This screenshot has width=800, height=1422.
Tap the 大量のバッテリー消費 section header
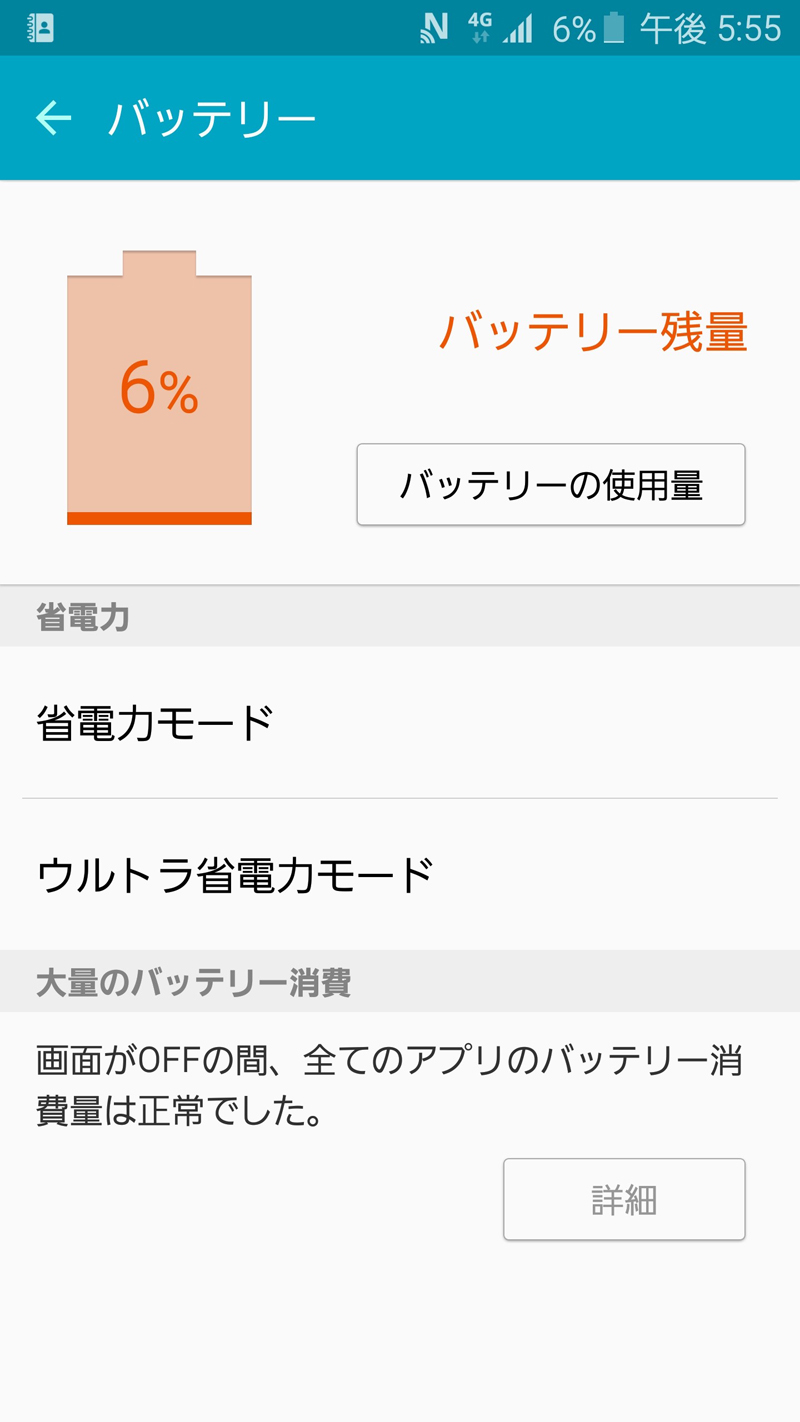coord(193,982)
